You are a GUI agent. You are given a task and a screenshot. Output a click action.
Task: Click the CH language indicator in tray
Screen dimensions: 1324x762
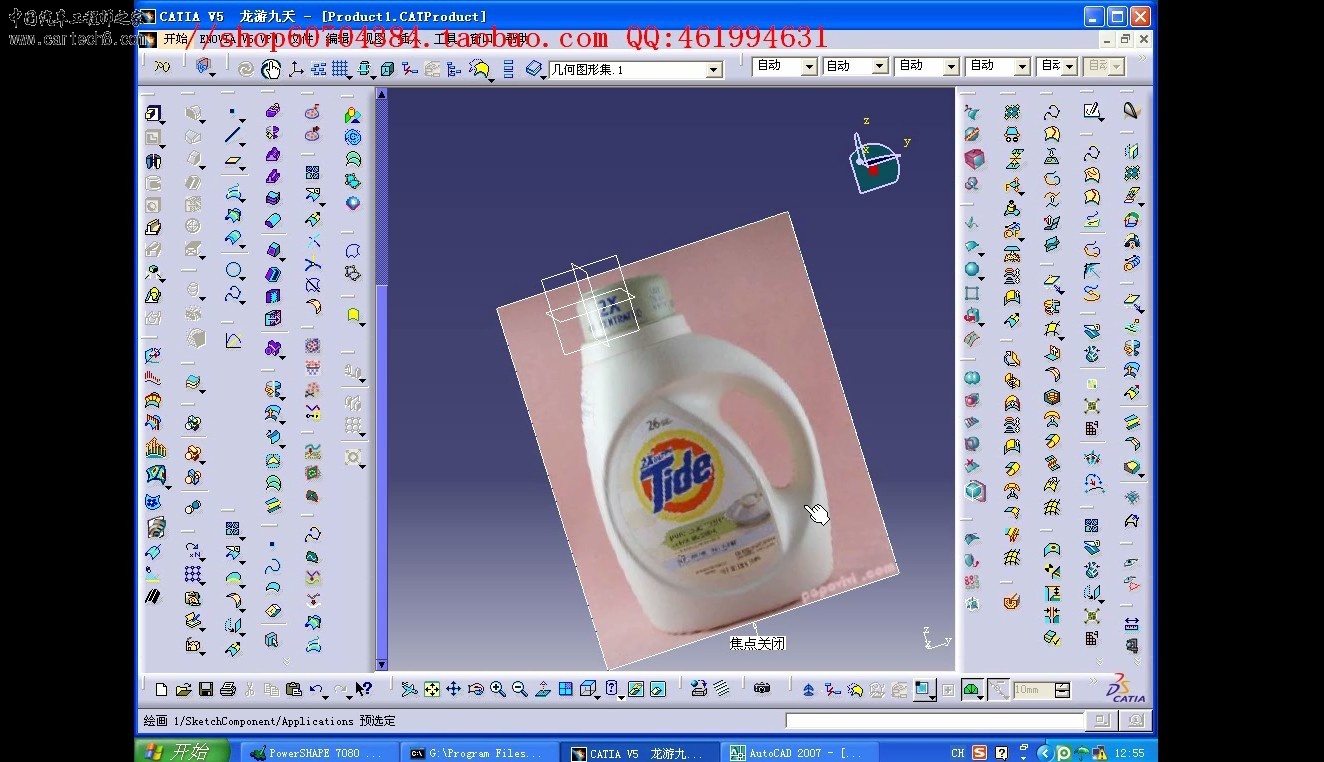[958, 753]
